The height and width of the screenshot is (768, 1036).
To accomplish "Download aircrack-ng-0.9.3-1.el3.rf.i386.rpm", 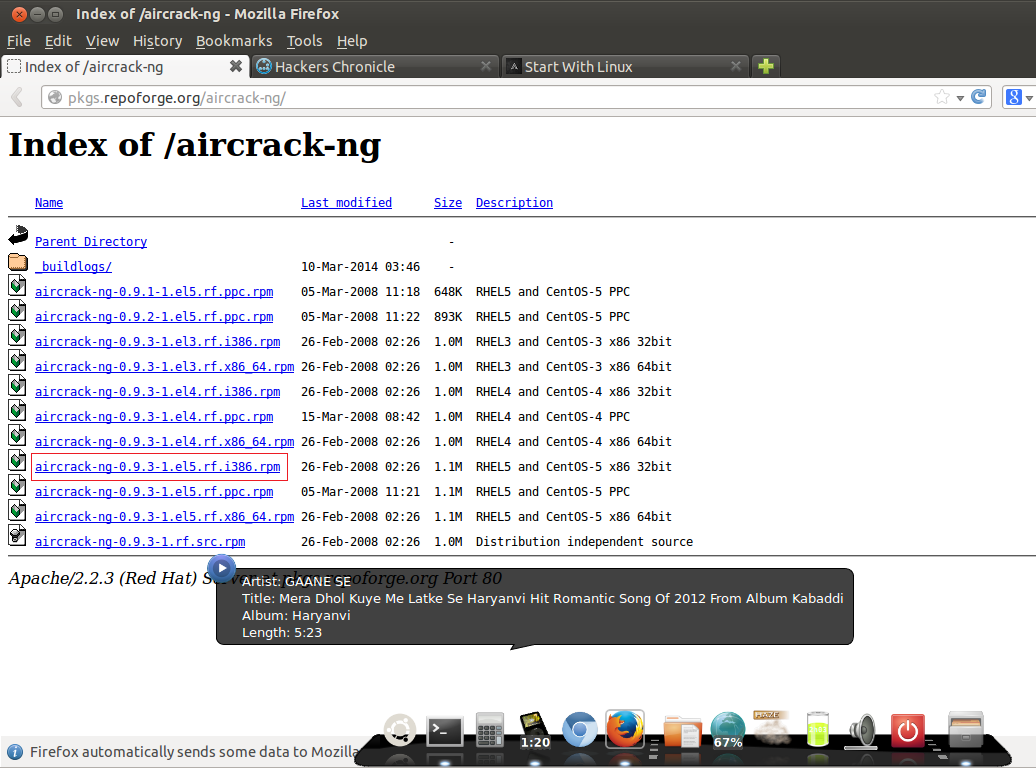I will [157, 342].
